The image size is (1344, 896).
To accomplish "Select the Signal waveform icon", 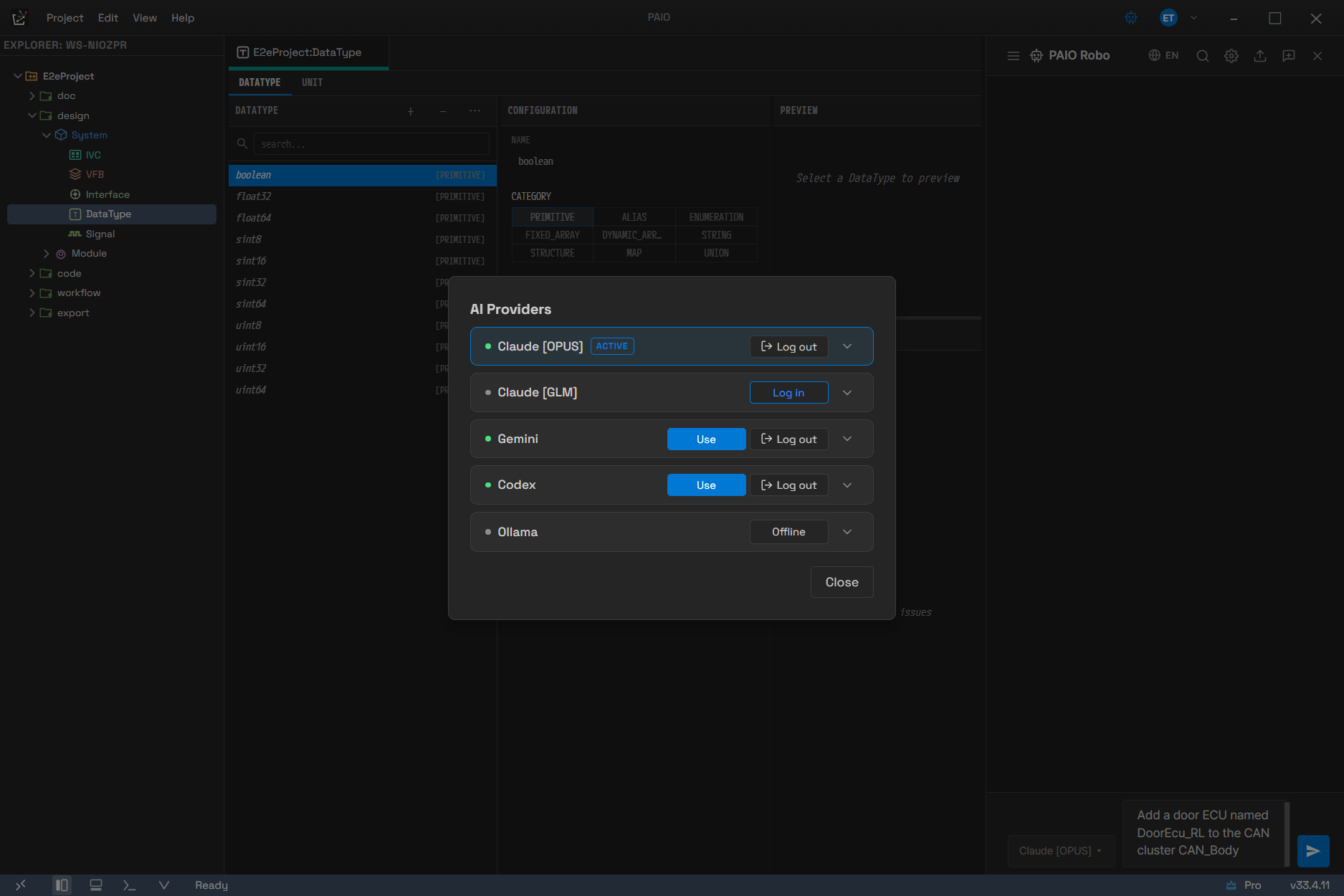I will pos(75,234).
